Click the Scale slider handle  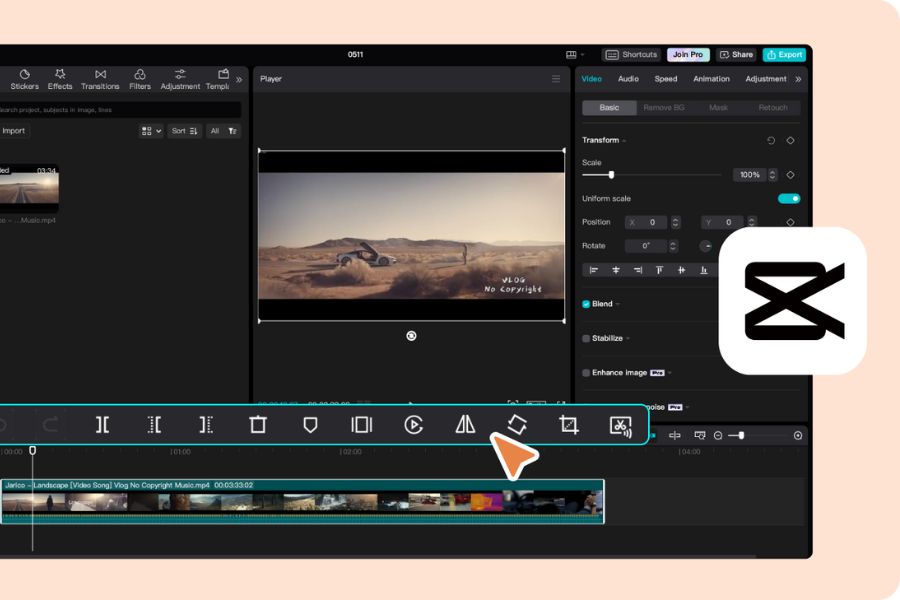611,175
